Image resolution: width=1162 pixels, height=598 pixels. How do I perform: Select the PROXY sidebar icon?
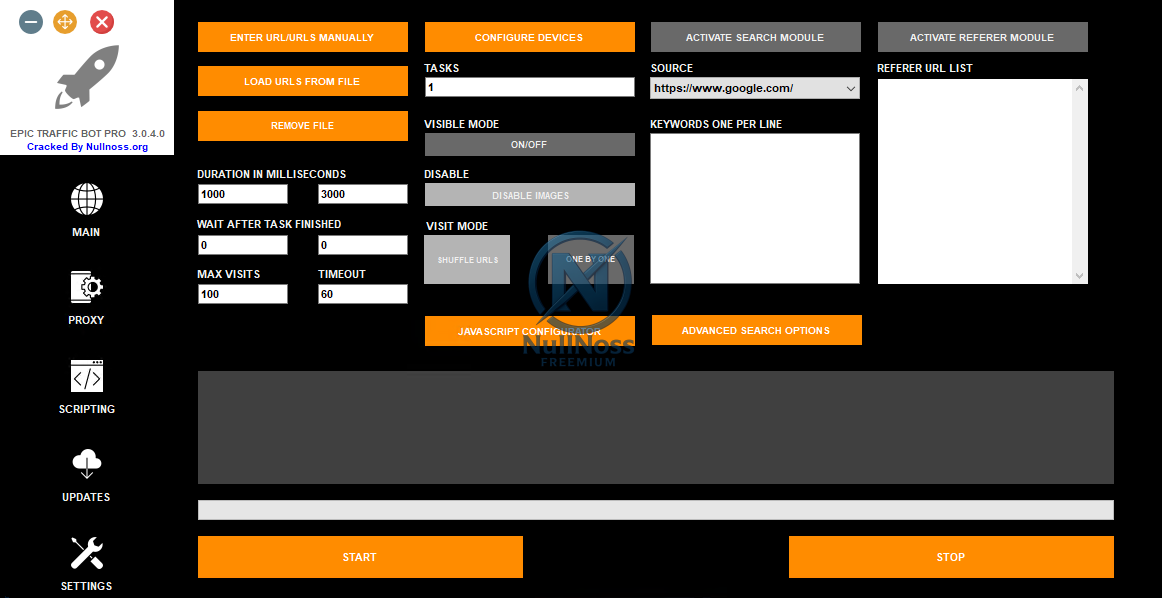pos(86,288)
